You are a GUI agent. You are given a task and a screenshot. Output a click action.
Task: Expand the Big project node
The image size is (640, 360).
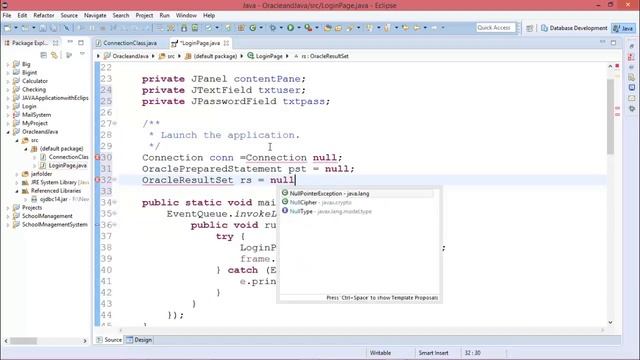pos(8,64)
